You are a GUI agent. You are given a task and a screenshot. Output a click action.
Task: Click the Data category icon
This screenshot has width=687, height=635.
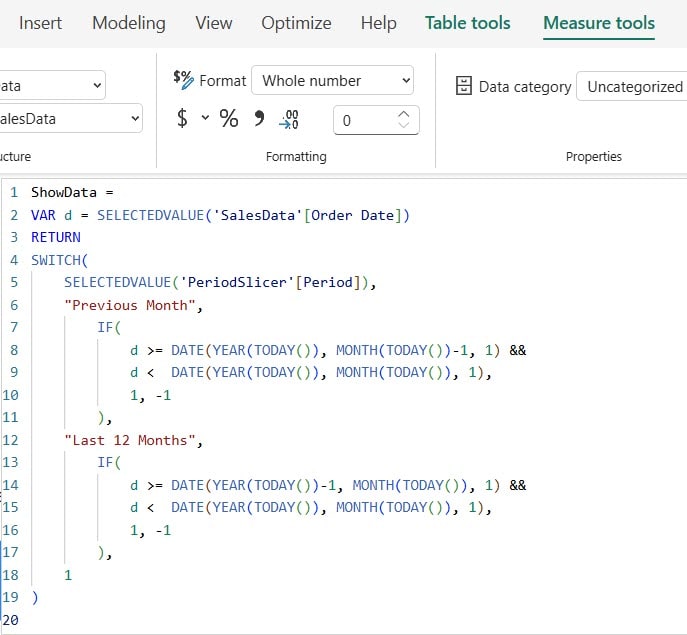[x=464, y=85]
